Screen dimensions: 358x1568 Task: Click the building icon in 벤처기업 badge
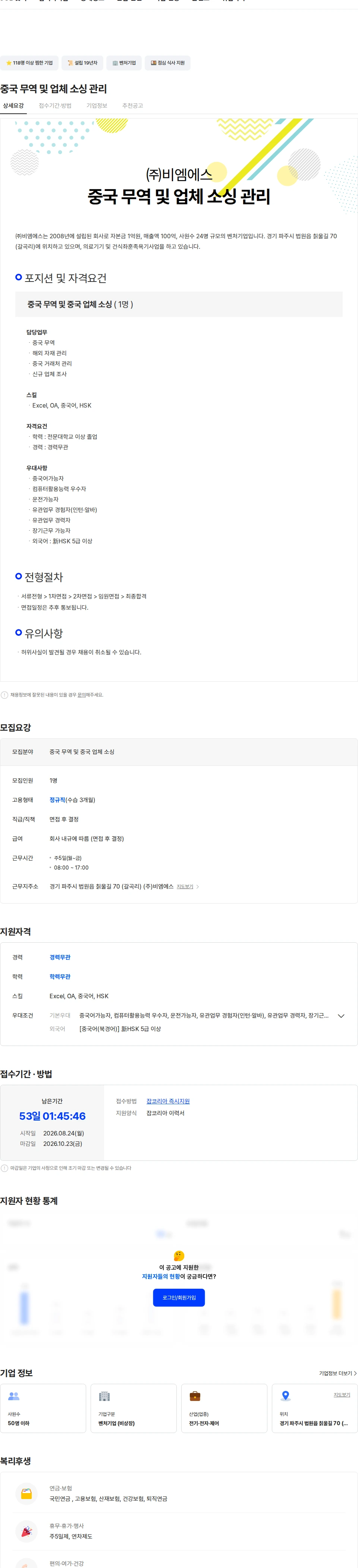[115, 63]
